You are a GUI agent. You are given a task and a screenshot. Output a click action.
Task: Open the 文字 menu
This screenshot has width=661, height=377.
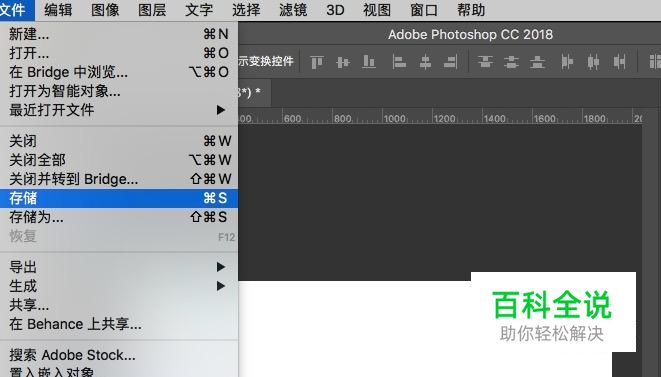pos(199,10)
